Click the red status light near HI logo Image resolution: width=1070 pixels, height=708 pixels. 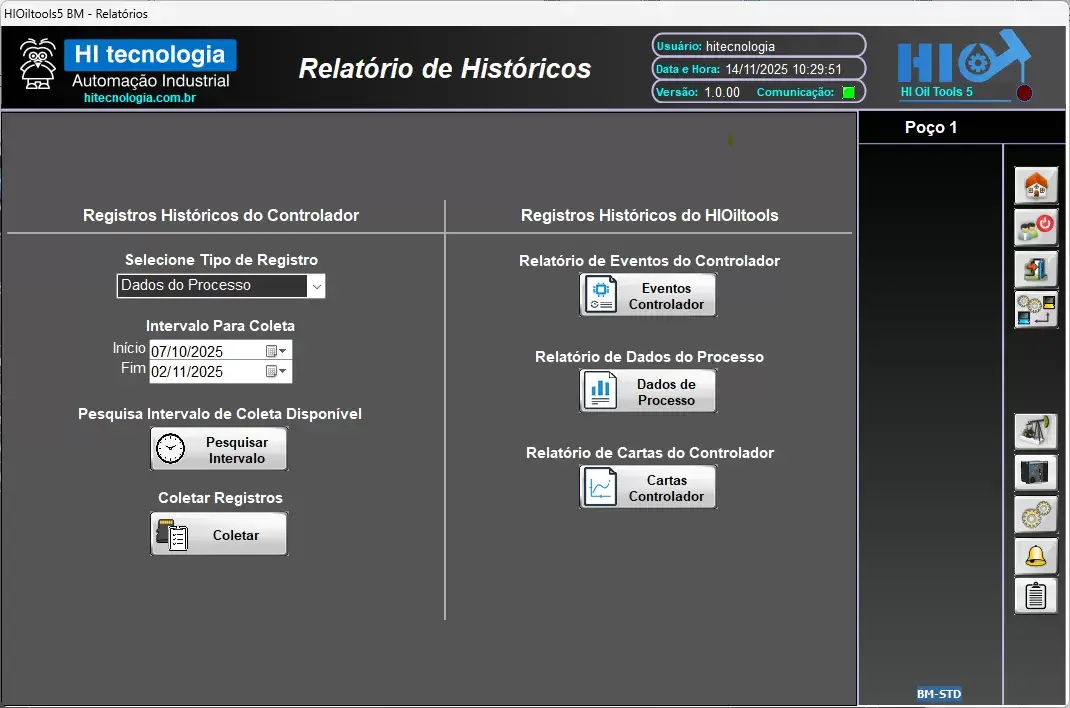coord(1024,93)
